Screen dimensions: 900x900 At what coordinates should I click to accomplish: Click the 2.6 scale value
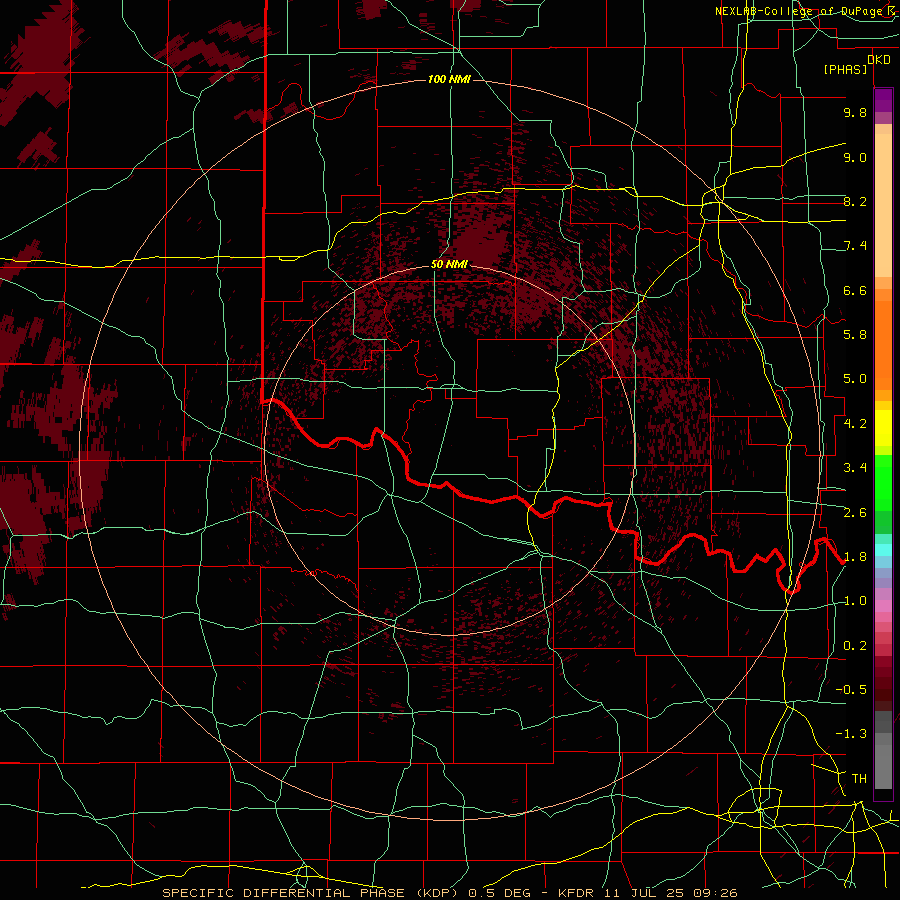pos(855,513)
